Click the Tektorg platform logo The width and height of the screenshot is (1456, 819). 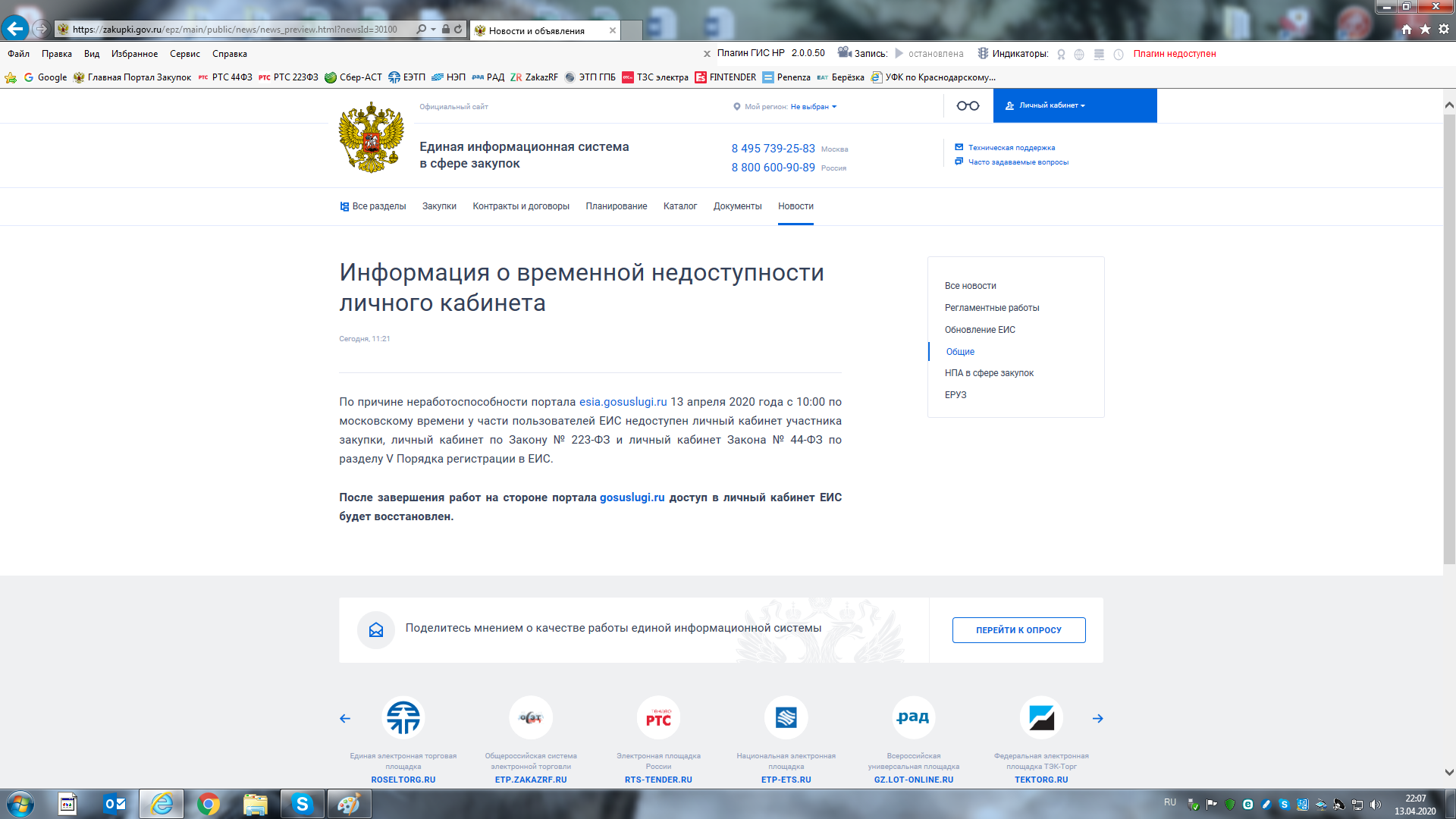[1041, 717]
